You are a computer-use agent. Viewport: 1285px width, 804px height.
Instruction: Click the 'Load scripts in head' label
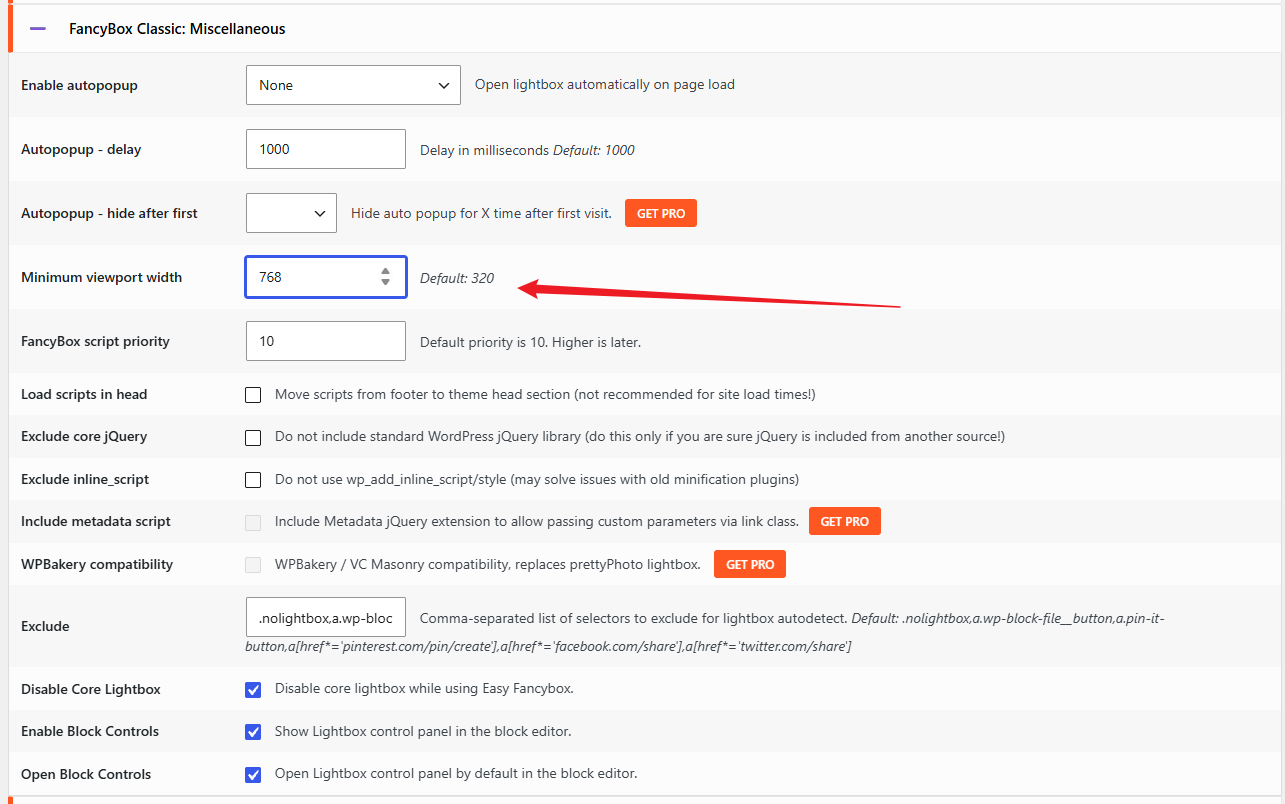click(x=84, y=394)
